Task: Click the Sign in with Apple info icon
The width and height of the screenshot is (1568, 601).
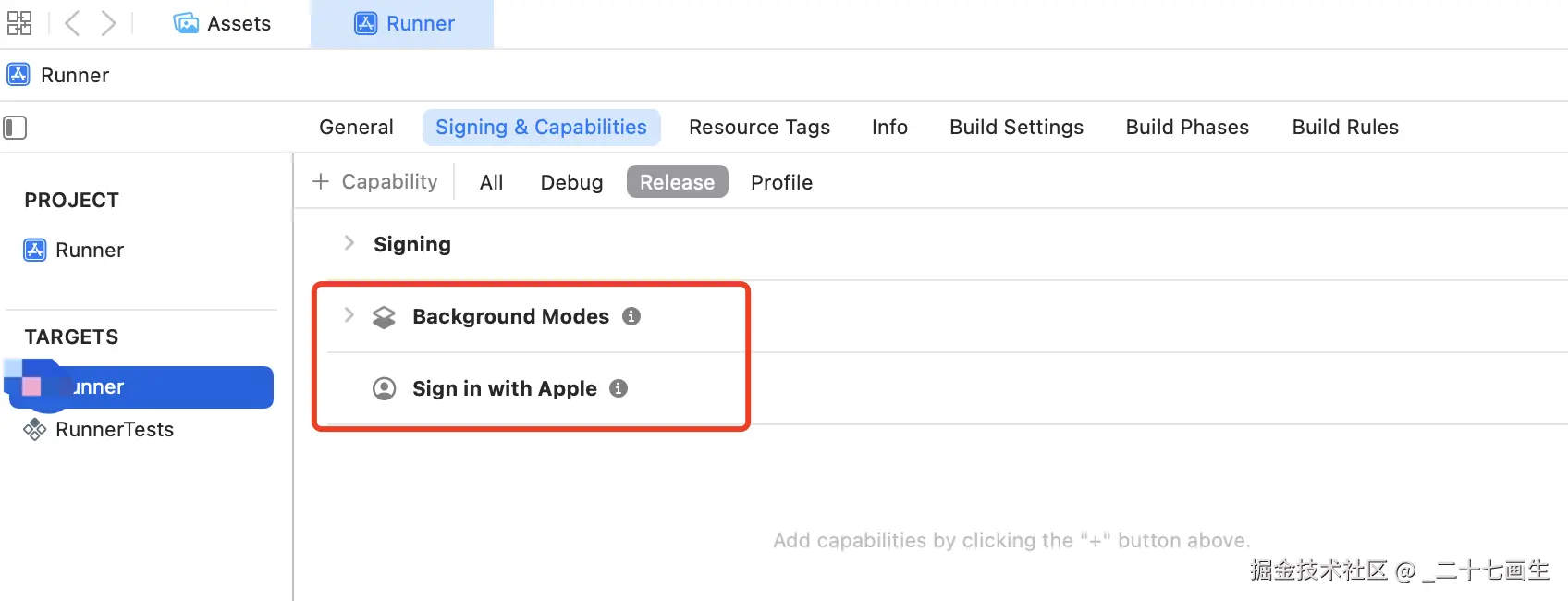Action: 619,388
